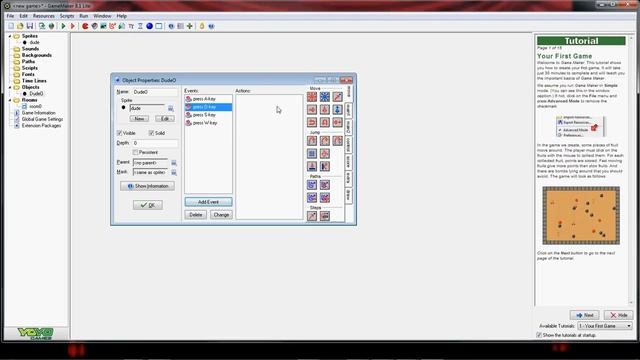Confirm object properties with OK button
Viewport: 640px width, 360px height.
point(148,205)
